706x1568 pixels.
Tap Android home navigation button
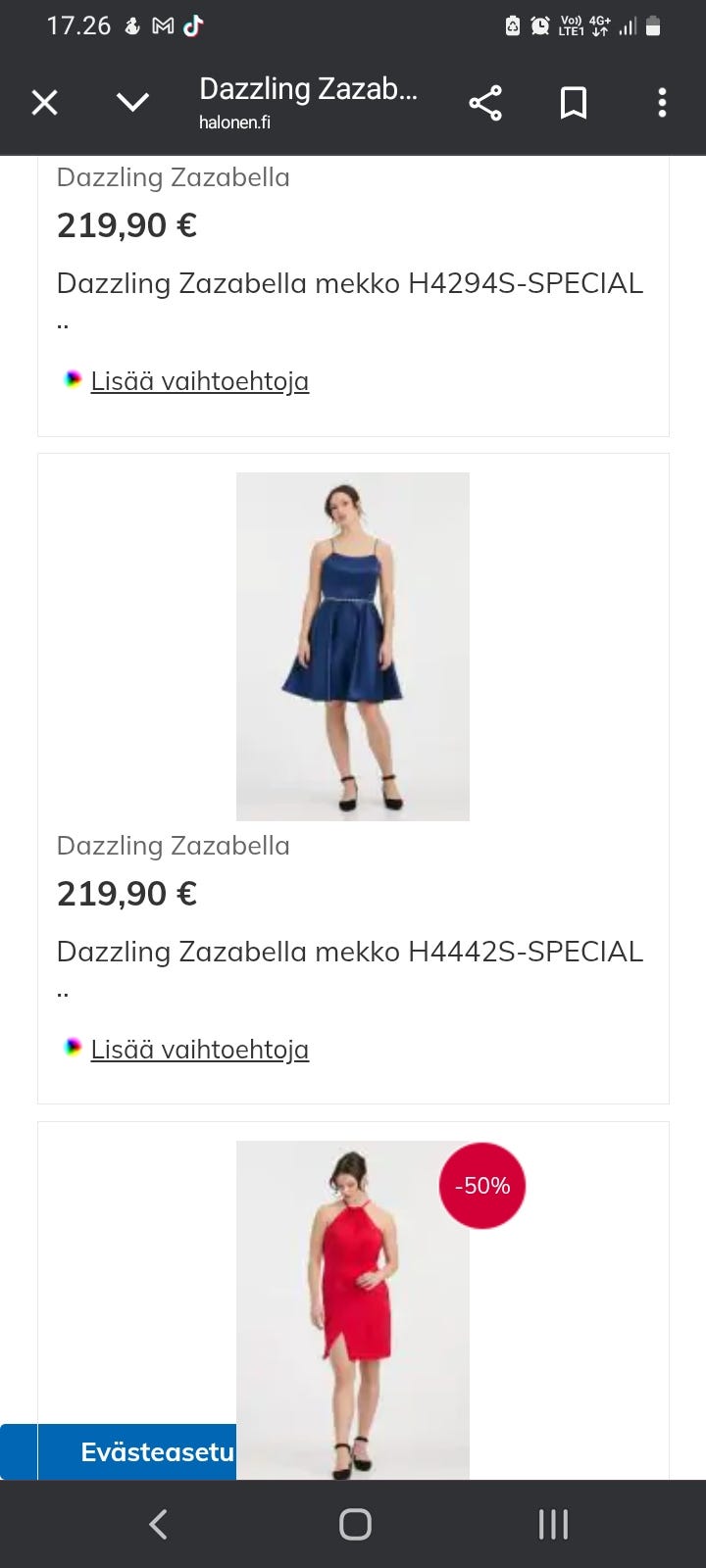click(x=355, y=1524)
